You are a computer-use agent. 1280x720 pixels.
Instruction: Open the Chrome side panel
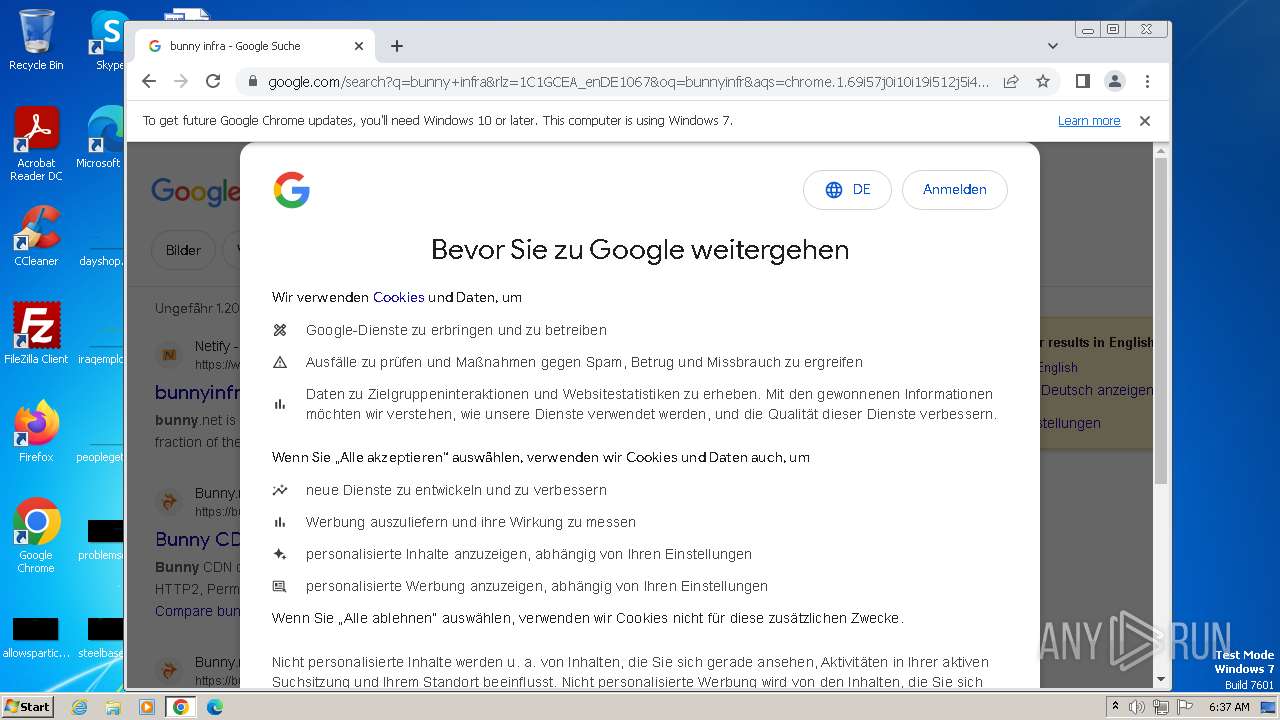point(1082,81)
